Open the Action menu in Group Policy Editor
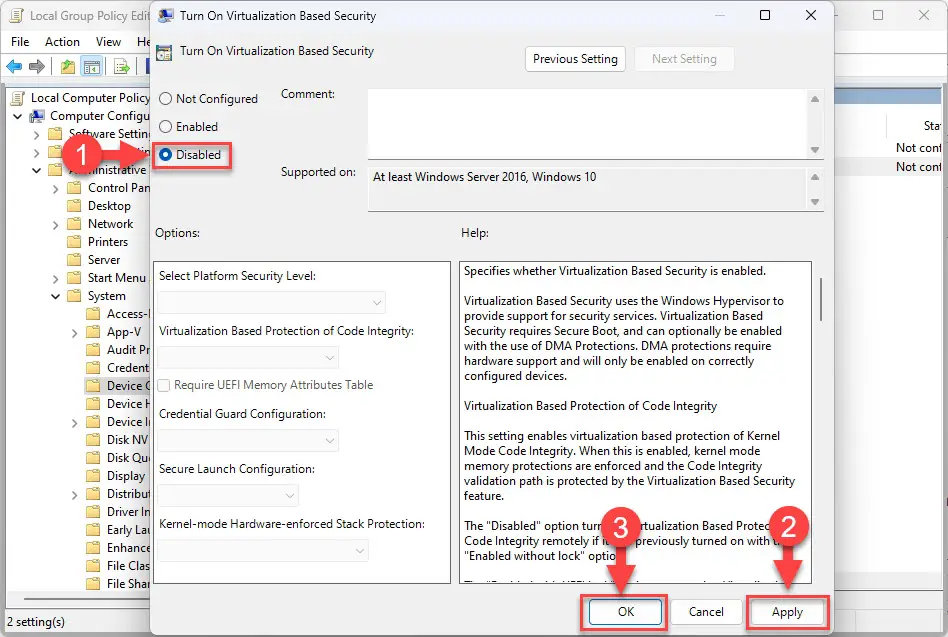The height and width of the screenshot is (637, 948). 62,42
